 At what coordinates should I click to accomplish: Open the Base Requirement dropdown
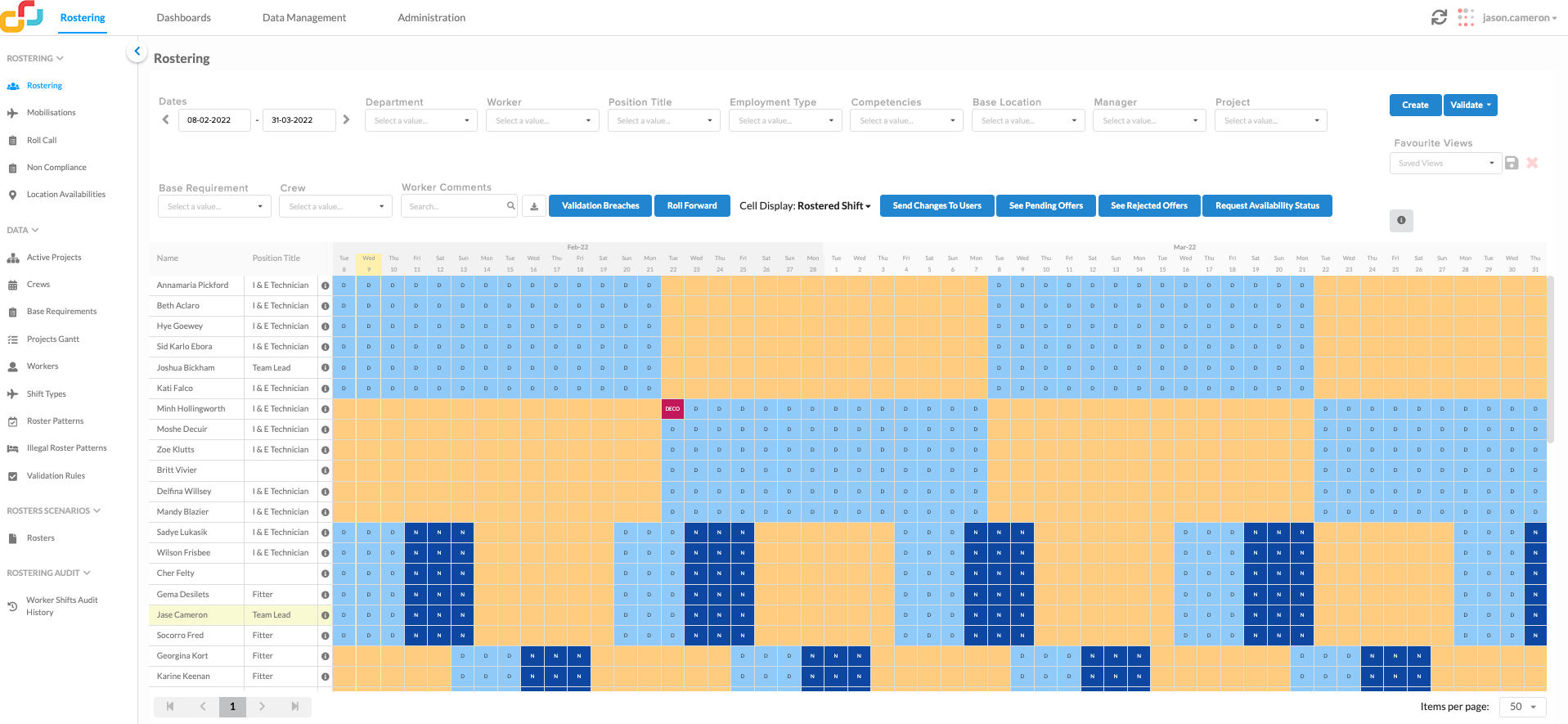(214, 207)
